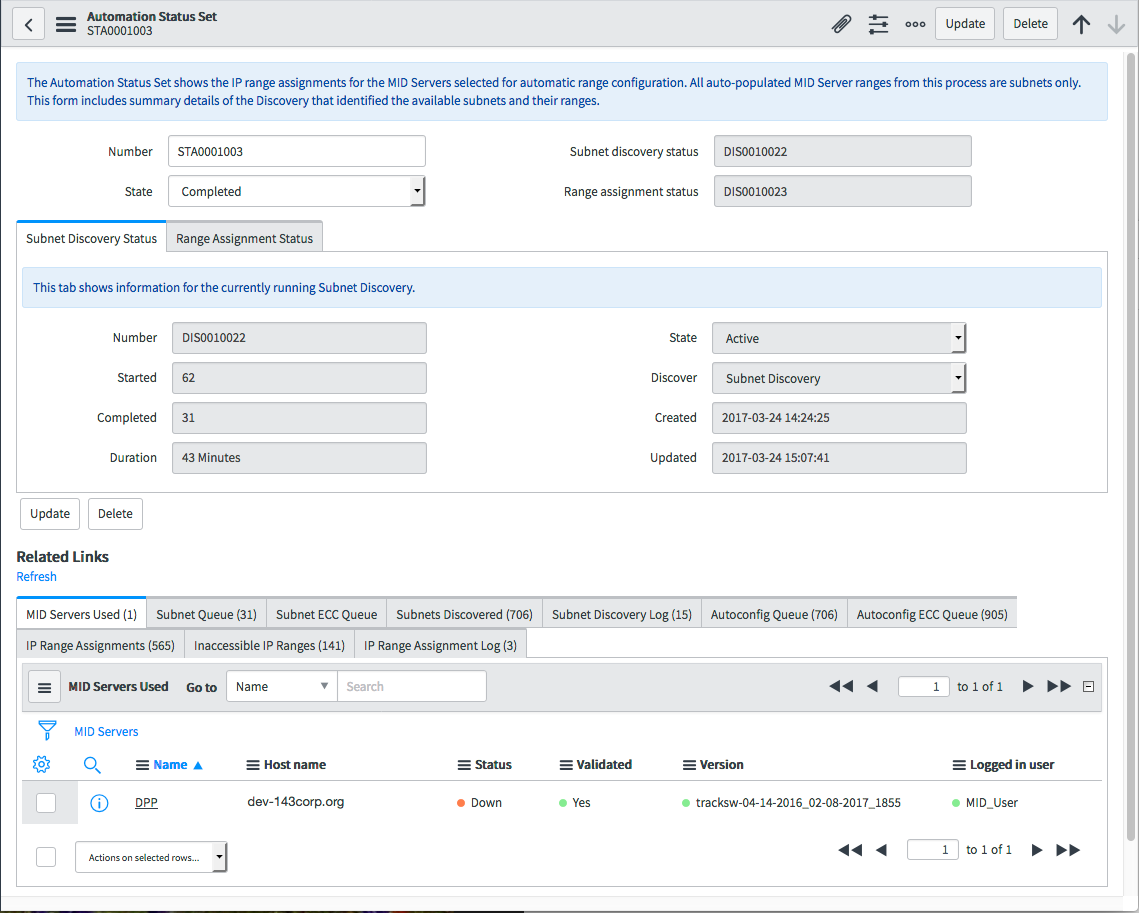Viewport: 1139px width, 913px height.
Task: Click the lower Delete button
Action: click(115, 514)
